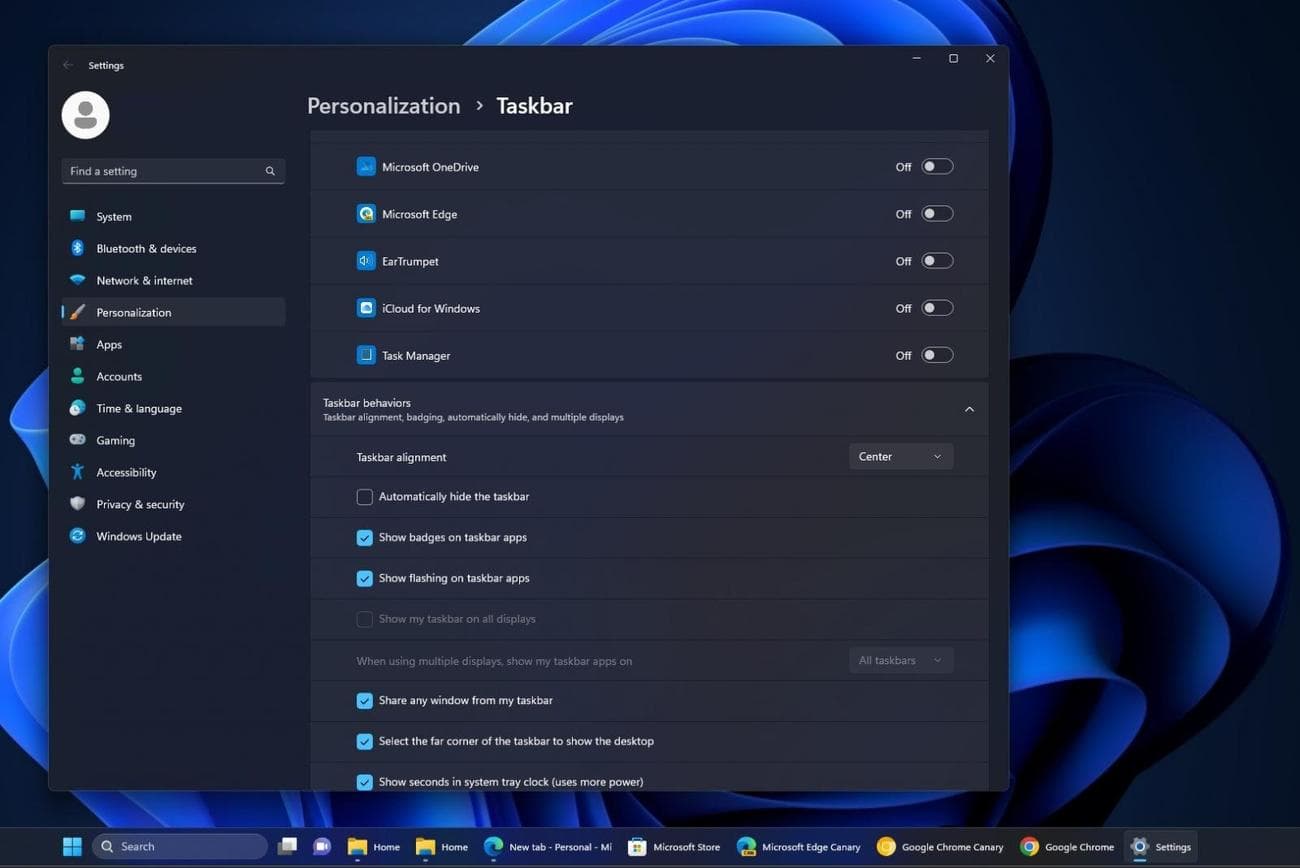Go to Windows Update section
Viewport: 1300px width, 868px height.
pos(138,537)
